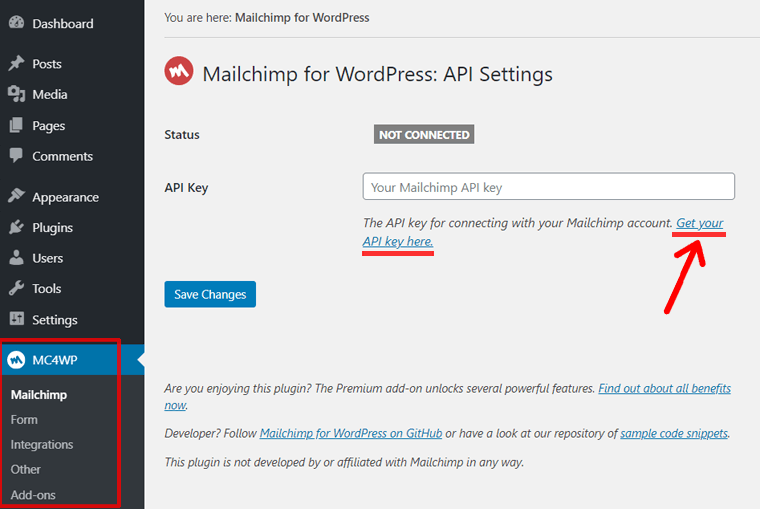Select the Mailchimp submenu item

tap(39, 395)
